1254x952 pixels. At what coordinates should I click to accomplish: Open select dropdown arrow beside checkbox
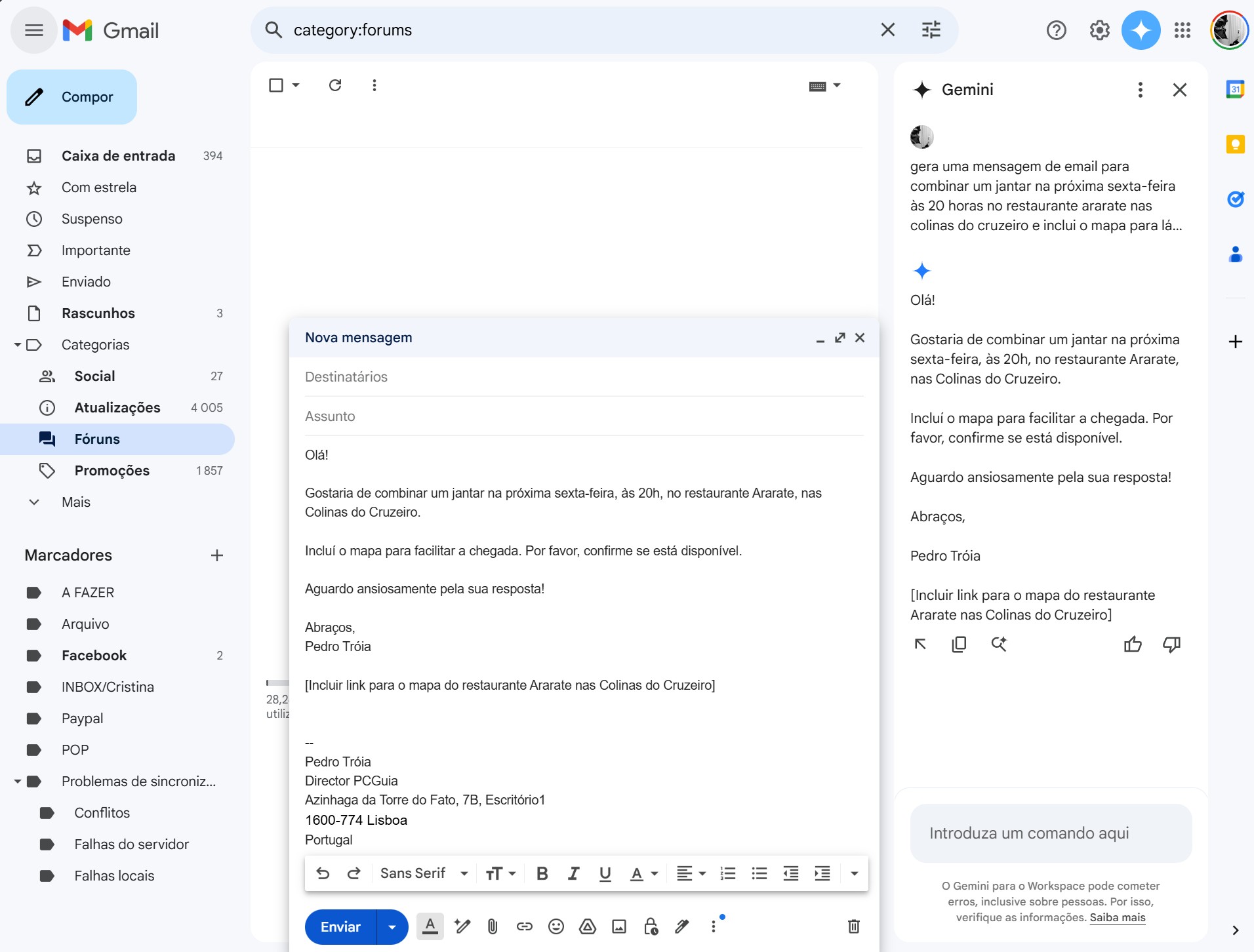click(x=296, y=85)
